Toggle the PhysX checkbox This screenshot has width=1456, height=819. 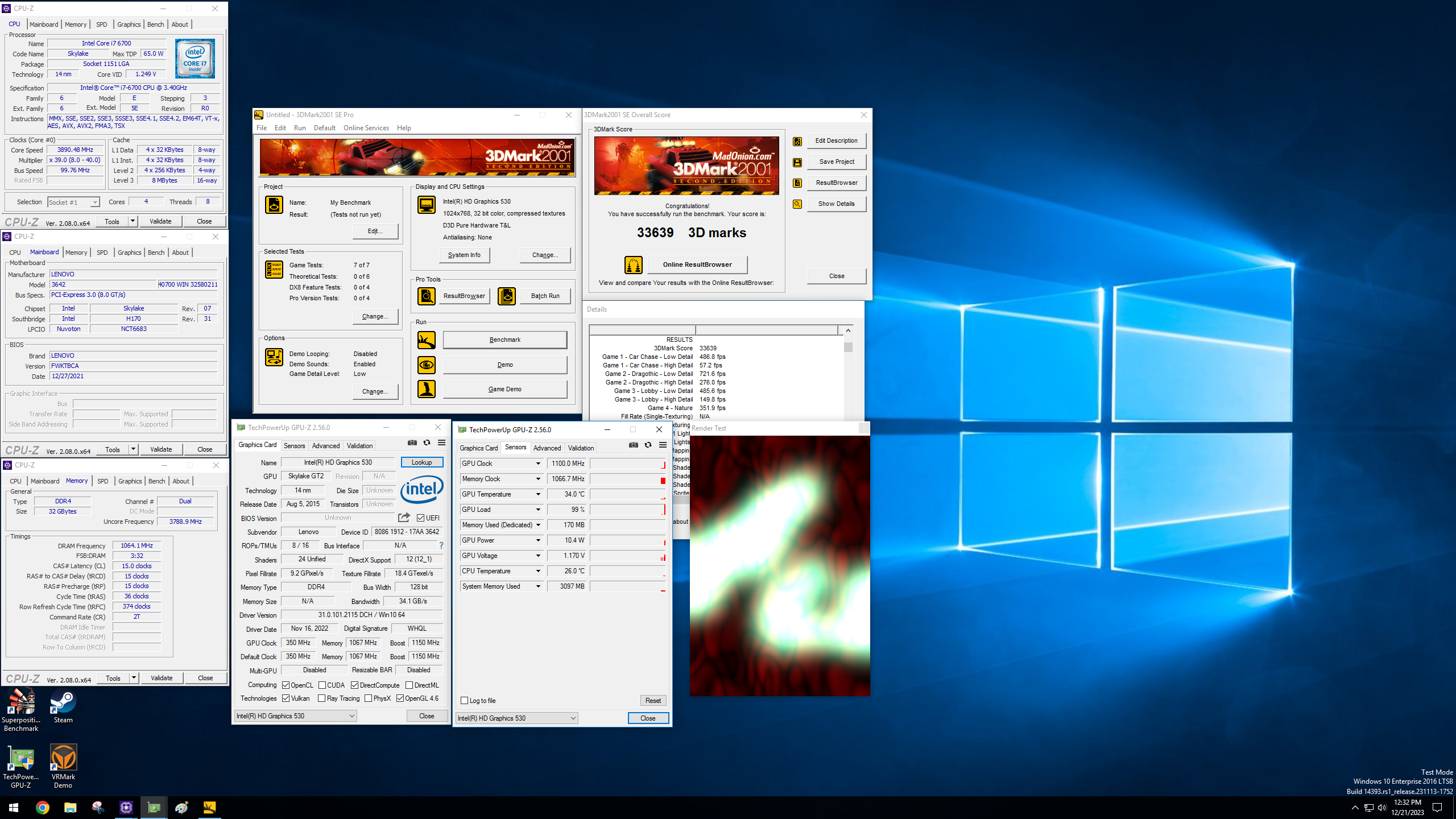coord(369,698)
